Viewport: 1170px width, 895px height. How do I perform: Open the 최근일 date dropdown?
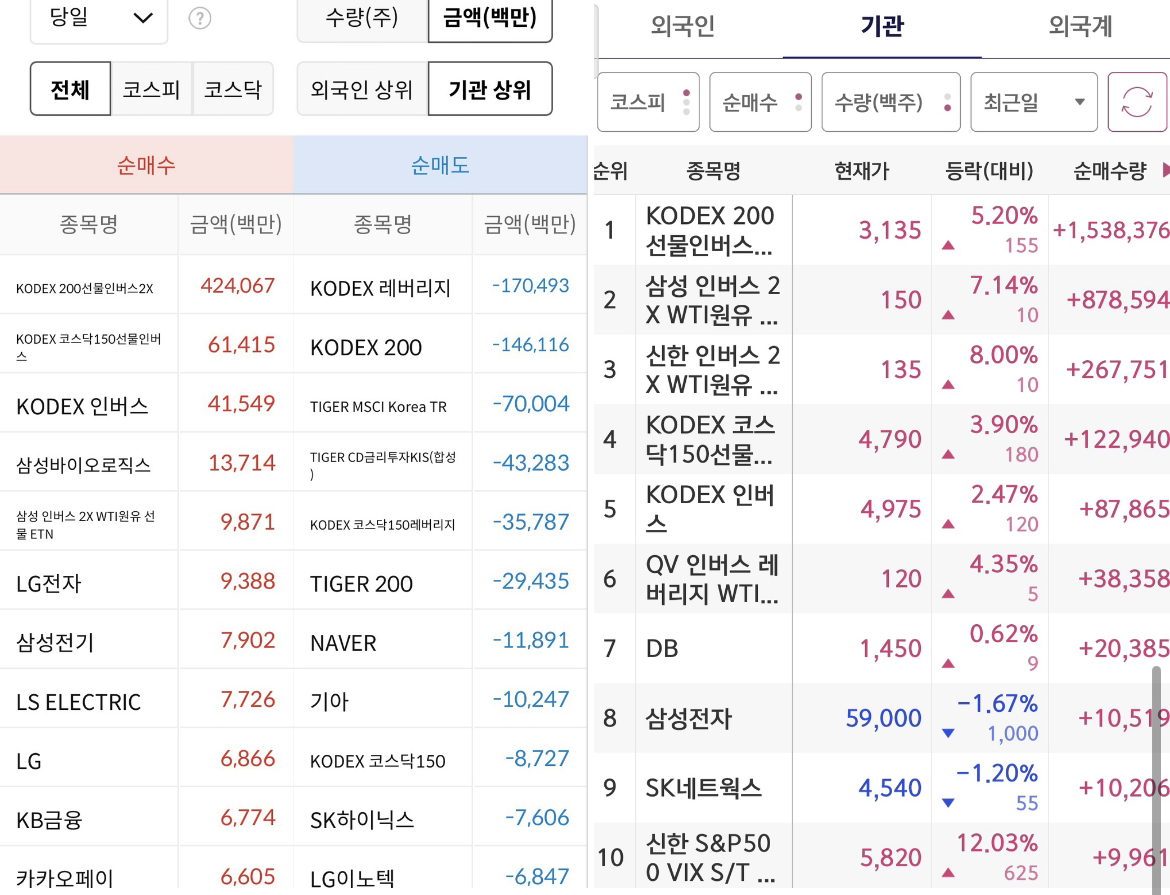pyautogui.click(x=1033, y=102)
